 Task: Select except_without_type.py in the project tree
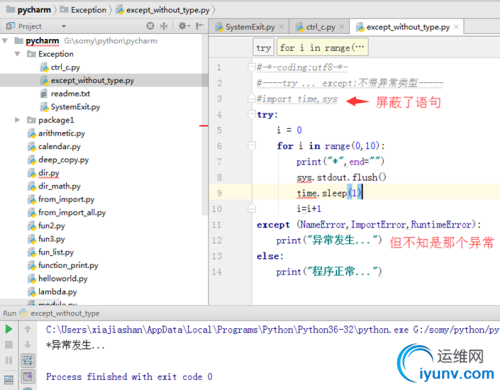(92, 80)
